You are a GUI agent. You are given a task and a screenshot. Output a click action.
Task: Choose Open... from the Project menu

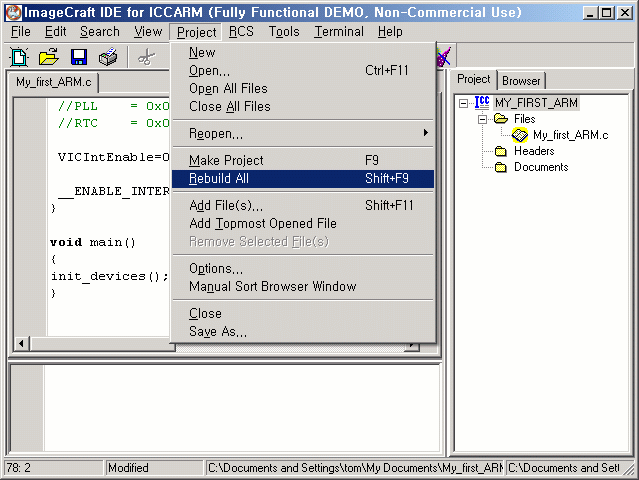303,70
